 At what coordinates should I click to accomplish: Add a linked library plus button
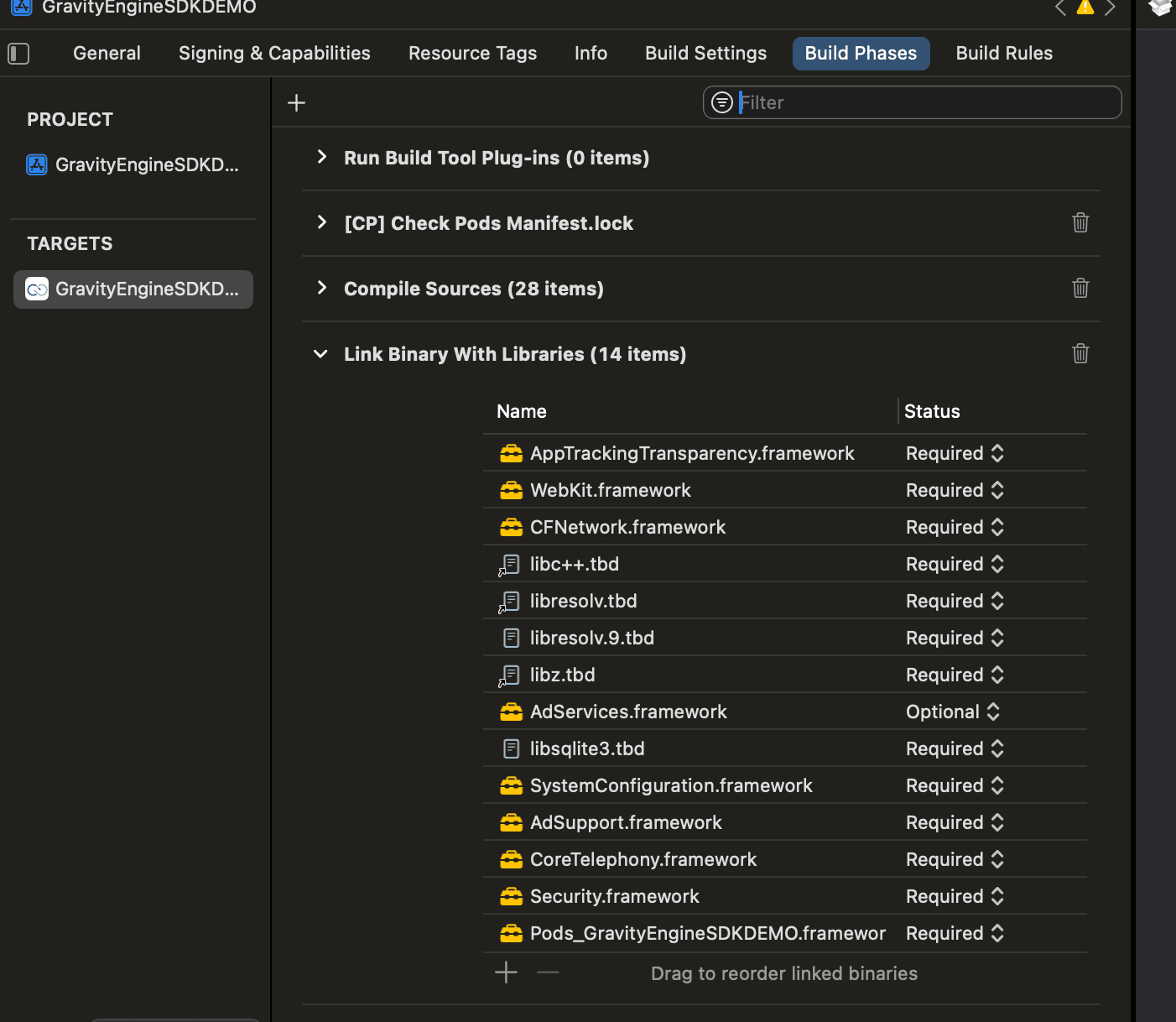pyautogui.click(x=506, y=972)
